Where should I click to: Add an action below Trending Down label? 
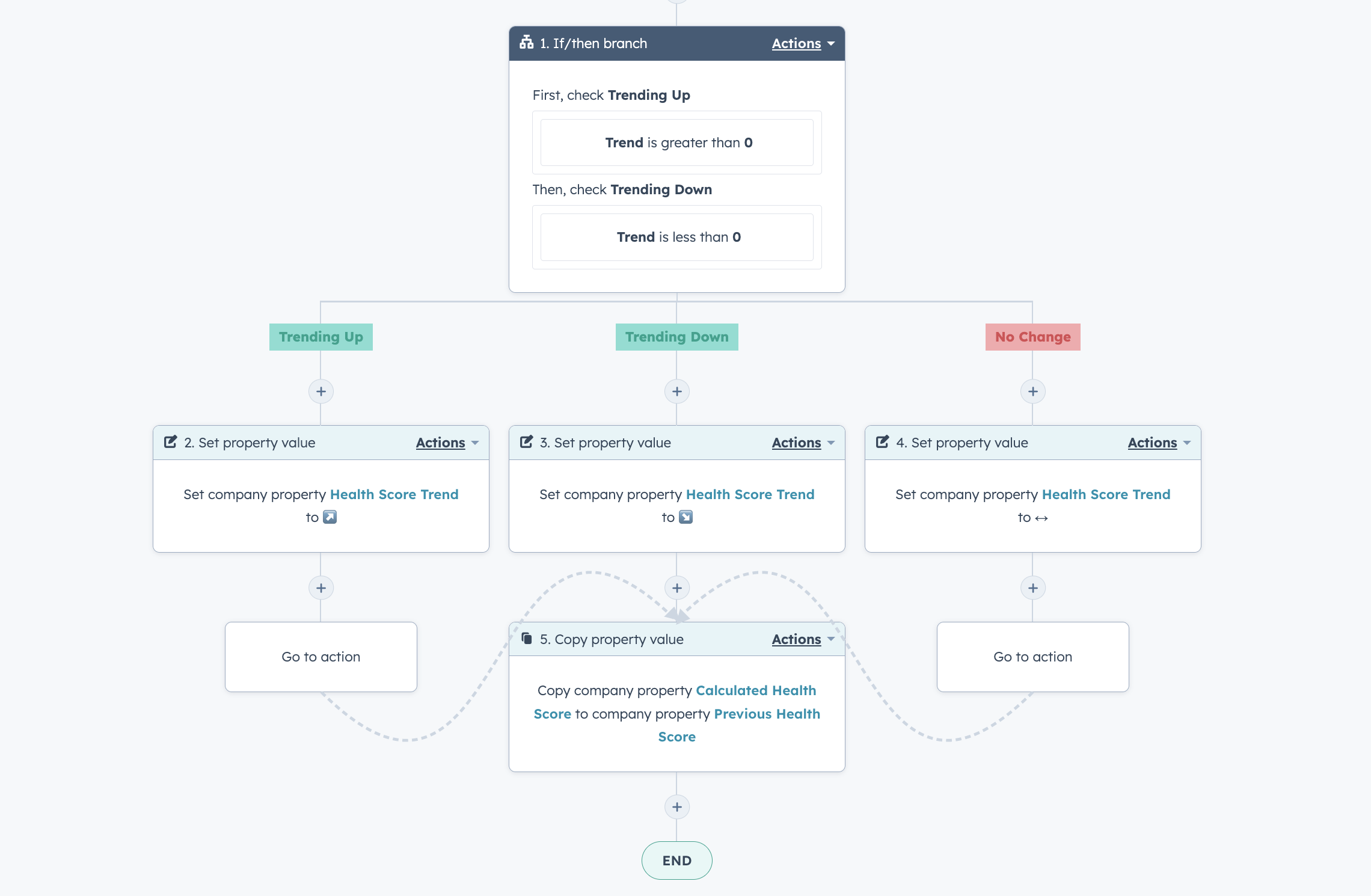pyautogui.click(x=677, y=391)
